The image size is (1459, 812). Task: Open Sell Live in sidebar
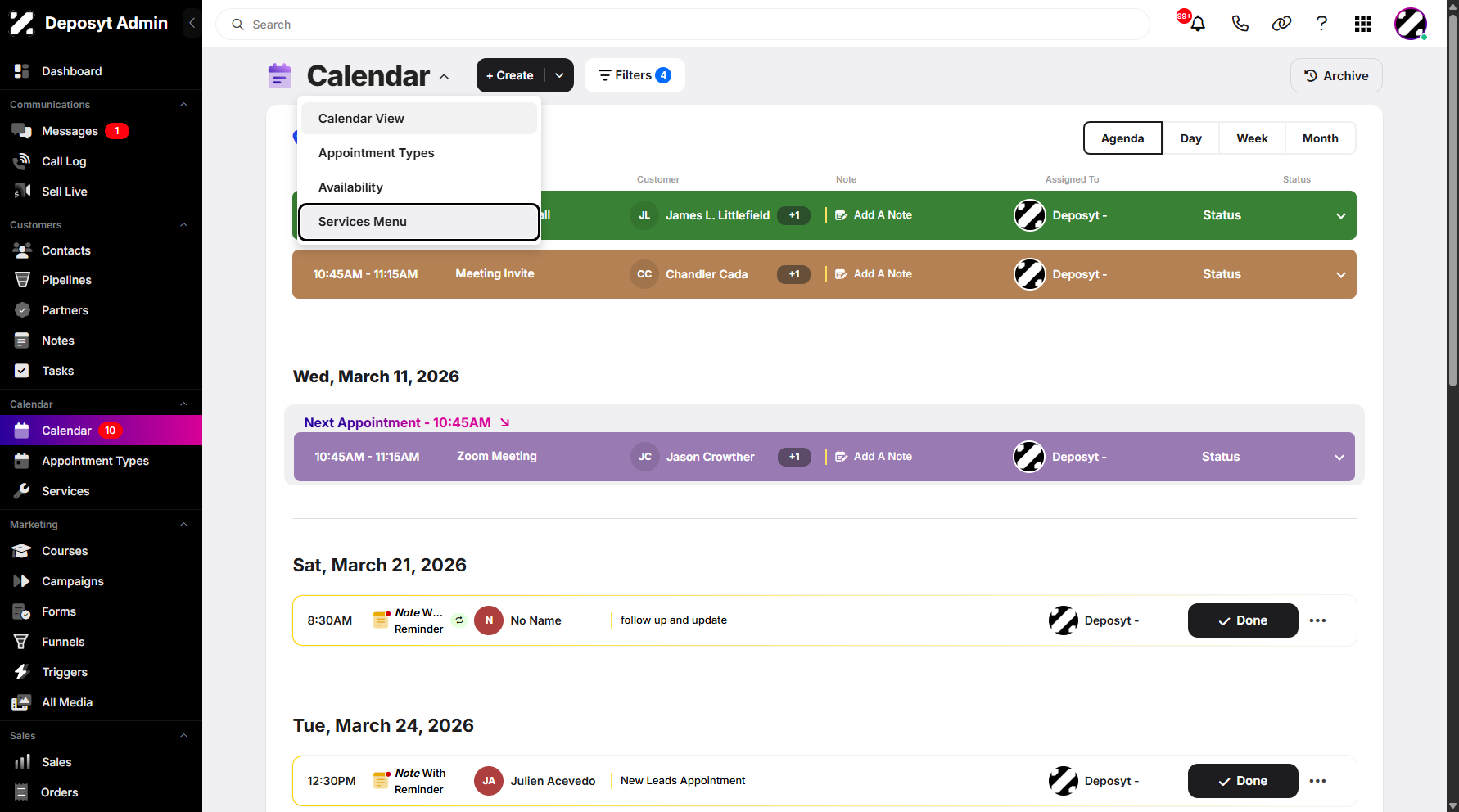coord(64,192)
